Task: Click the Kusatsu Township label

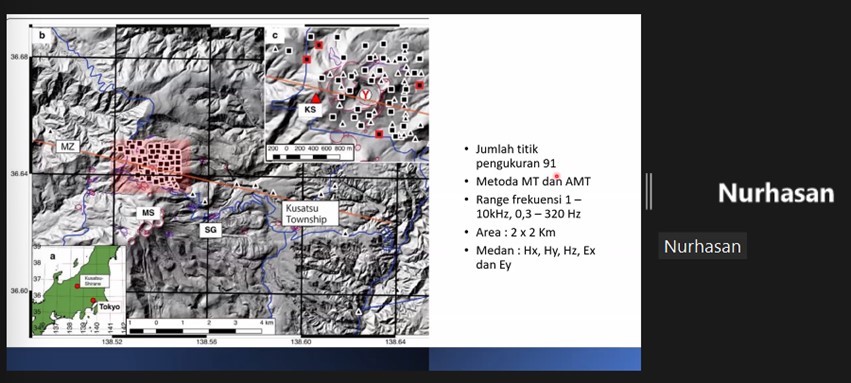Action: [310, 214]
